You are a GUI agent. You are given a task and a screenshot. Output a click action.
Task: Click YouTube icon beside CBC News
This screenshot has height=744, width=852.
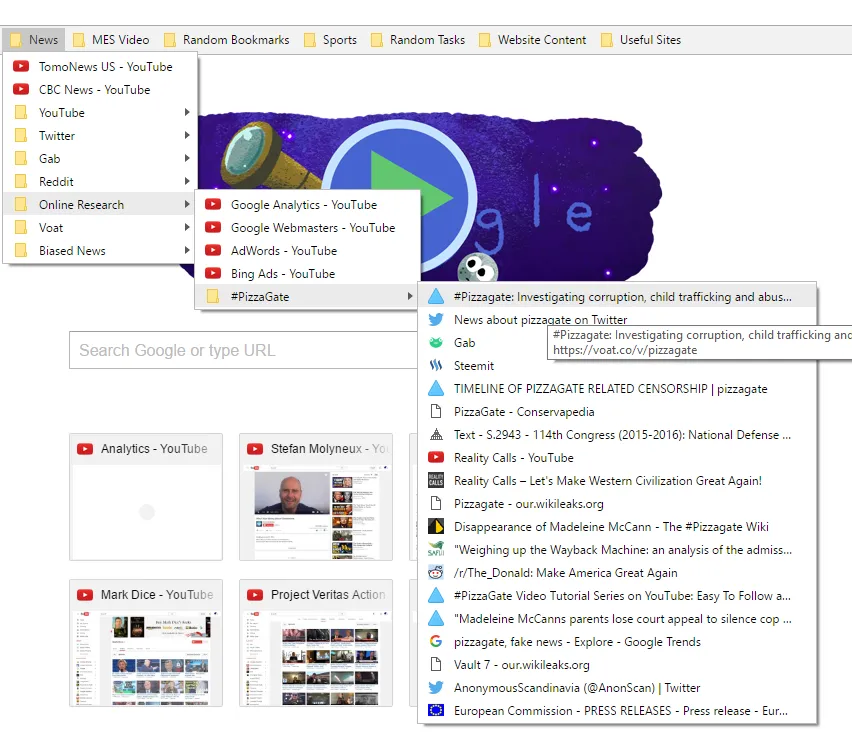(21, 89)
